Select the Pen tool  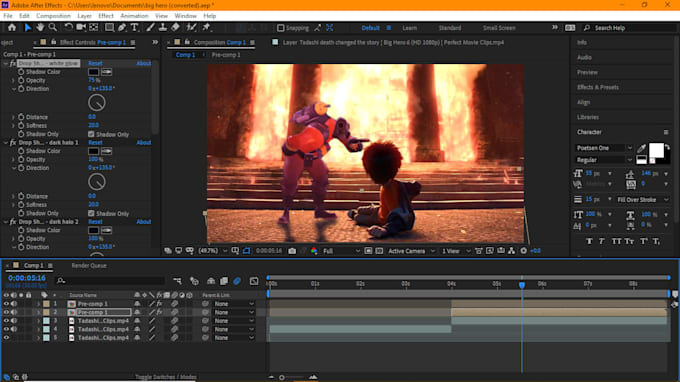click(x=122, y=28)
